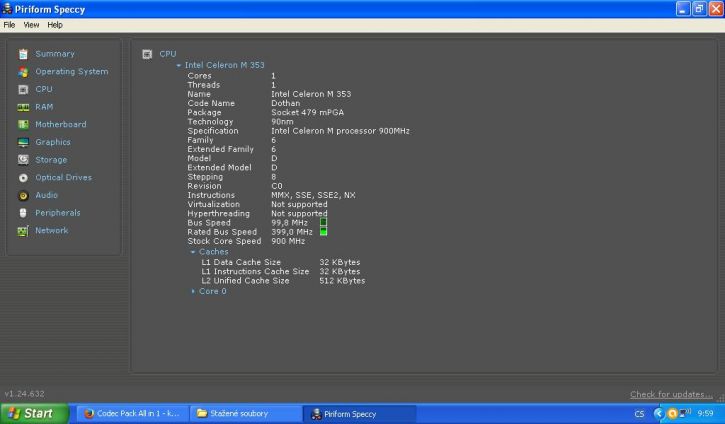Expand the Core 0 section
Screen dimensions: 725x424
[x=193, y=291]
